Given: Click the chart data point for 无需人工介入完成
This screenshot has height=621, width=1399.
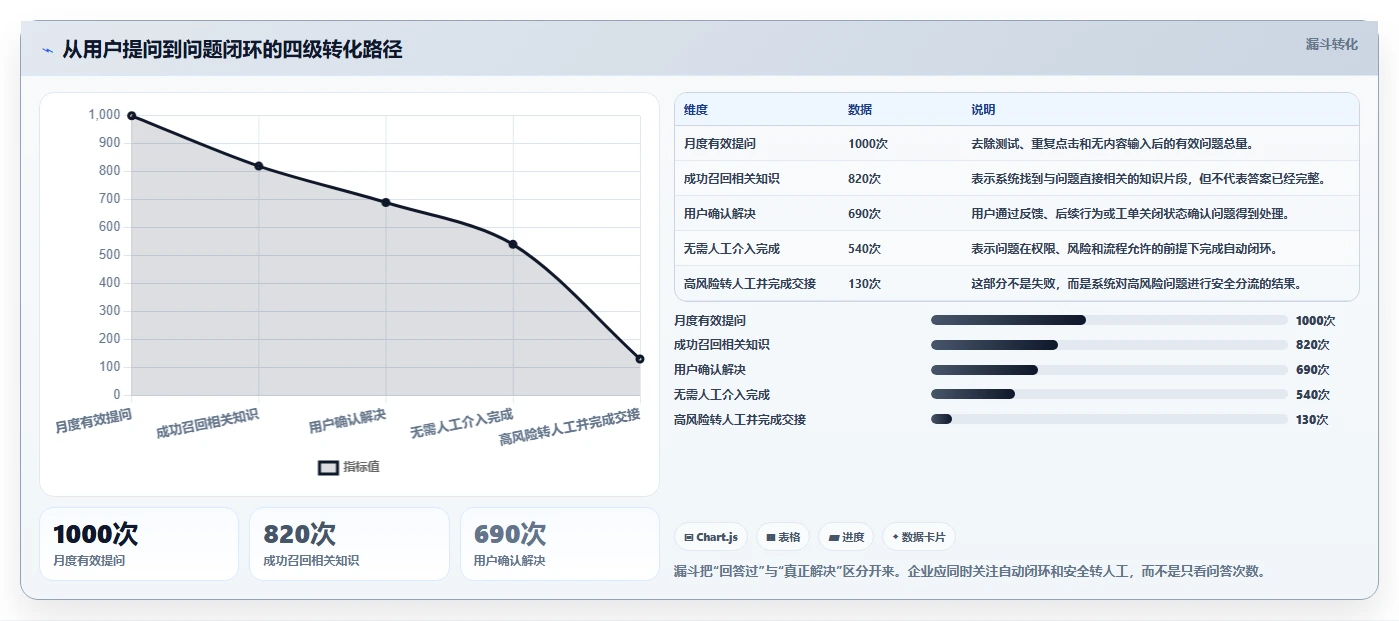Looking at the screenshot, I should pos(513,244).
